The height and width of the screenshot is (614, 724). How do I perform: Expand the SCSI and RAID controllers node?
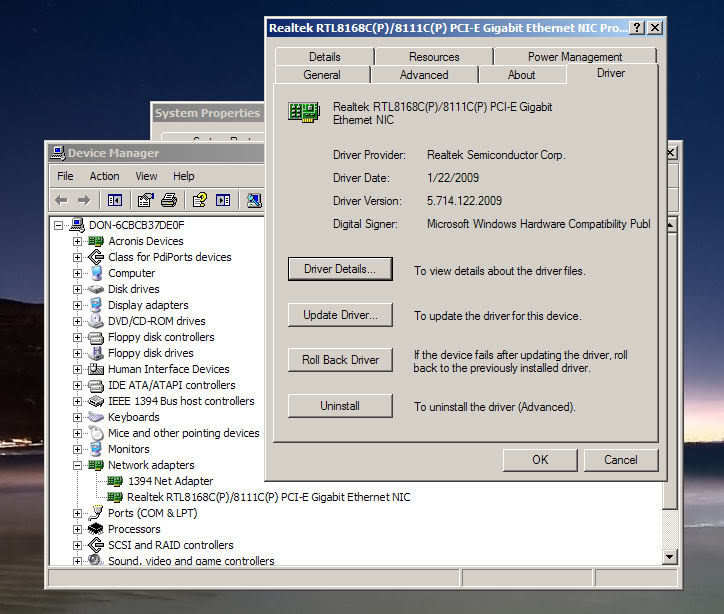click(77, 545)
